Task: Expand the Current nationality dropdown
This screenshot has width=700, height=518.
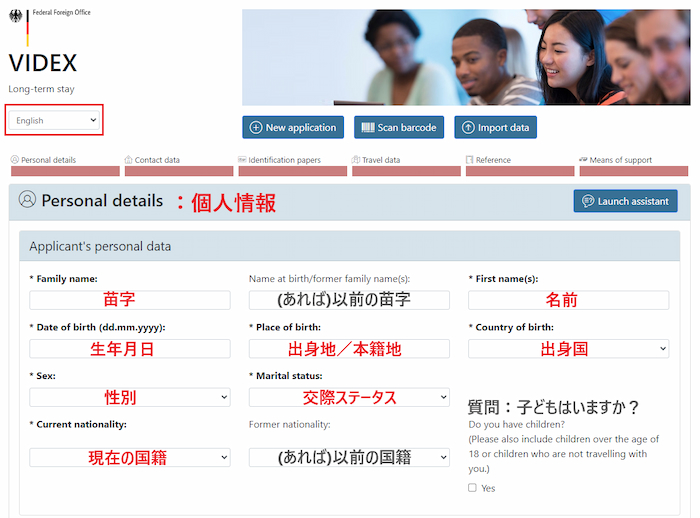Action: click(129, 457)
